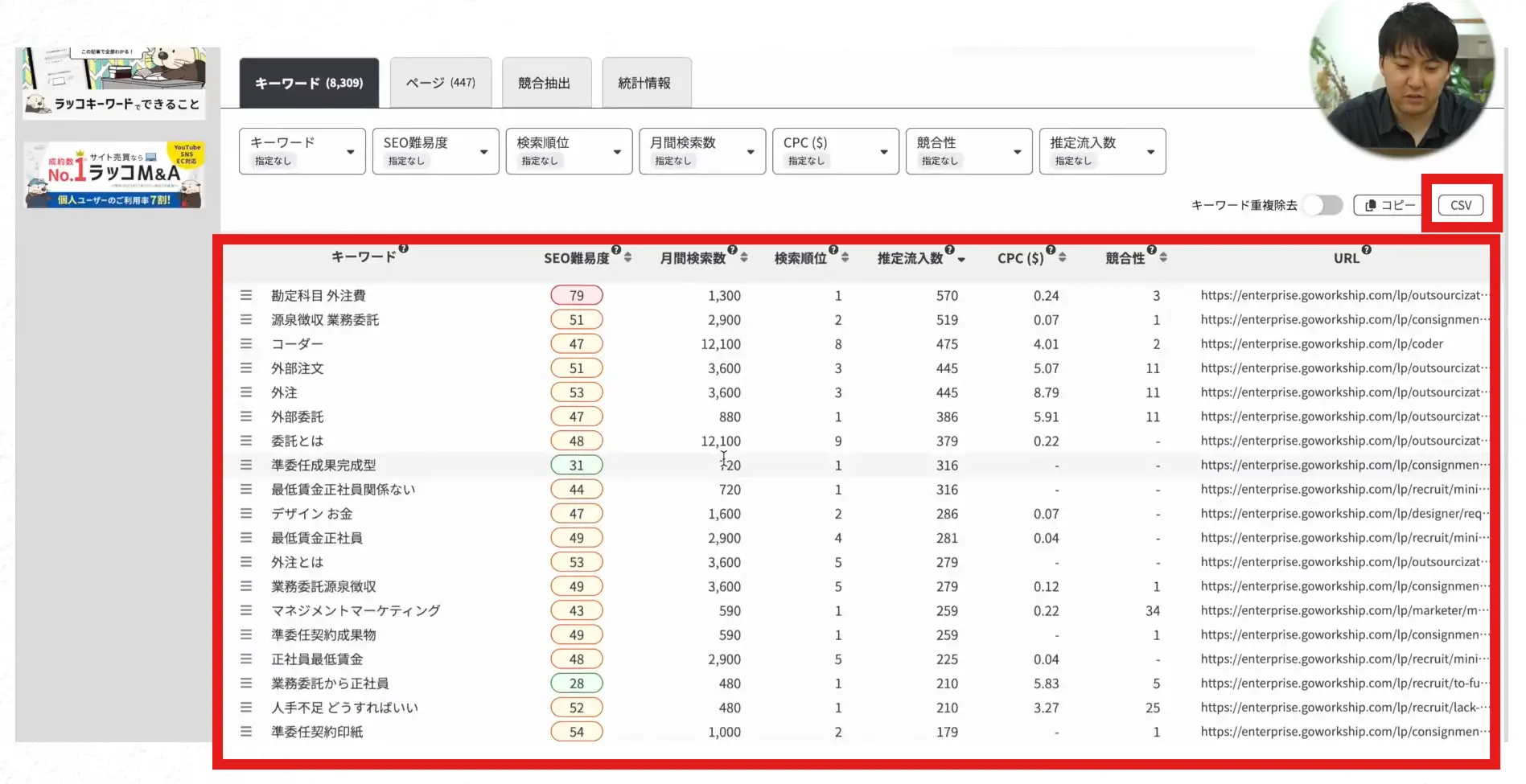Sort by 月間検索数 column arrows
This screenshot has height=784, width=1526.
point(744,258)
